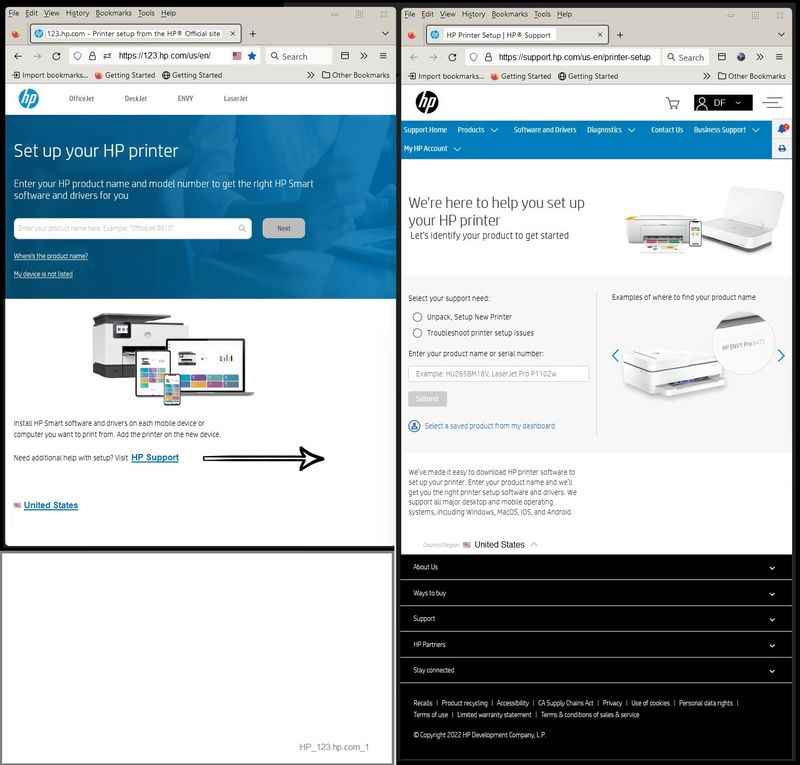Click HP logo on 123.hp.com page
The image size is (800, 765).
click(29, 98)
